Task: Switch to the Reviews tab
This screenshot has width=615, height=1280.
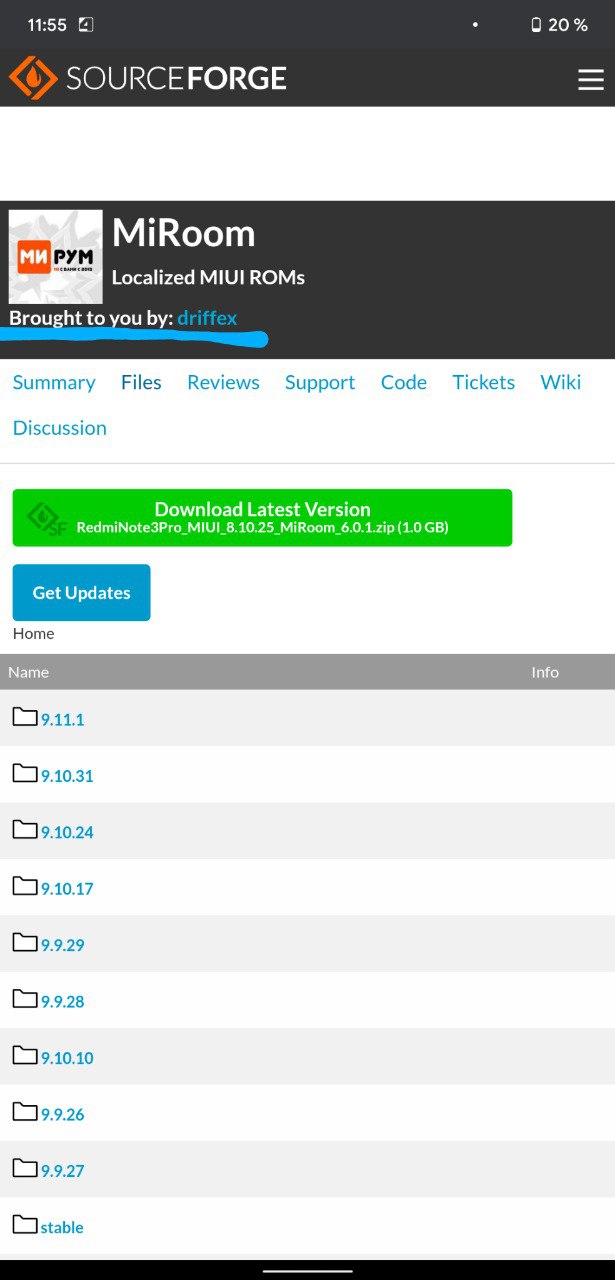Action: coord(223,382)
